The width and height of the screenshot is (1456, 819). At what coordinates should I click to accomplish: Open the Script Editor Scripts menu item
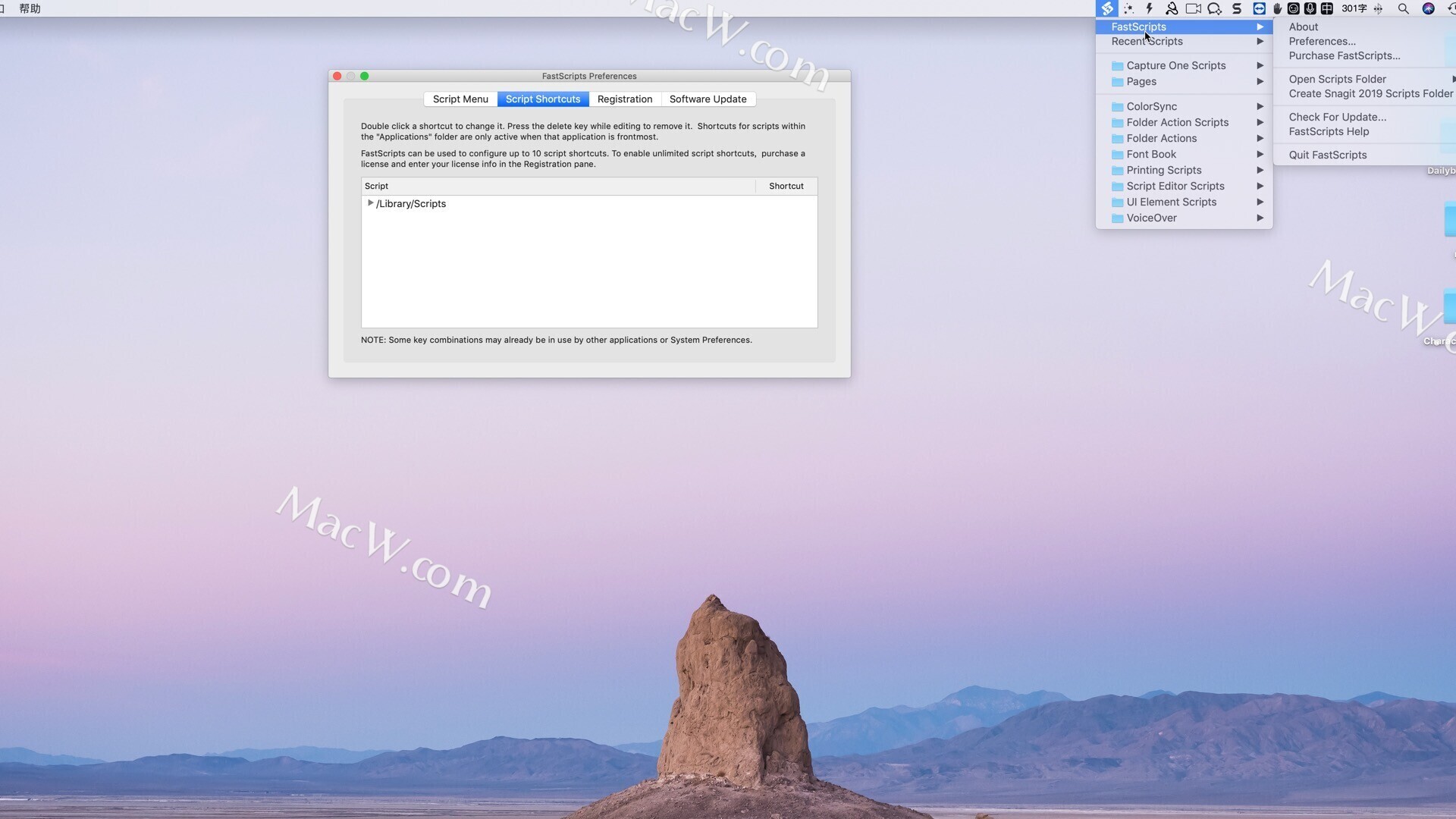point(1184,186)
